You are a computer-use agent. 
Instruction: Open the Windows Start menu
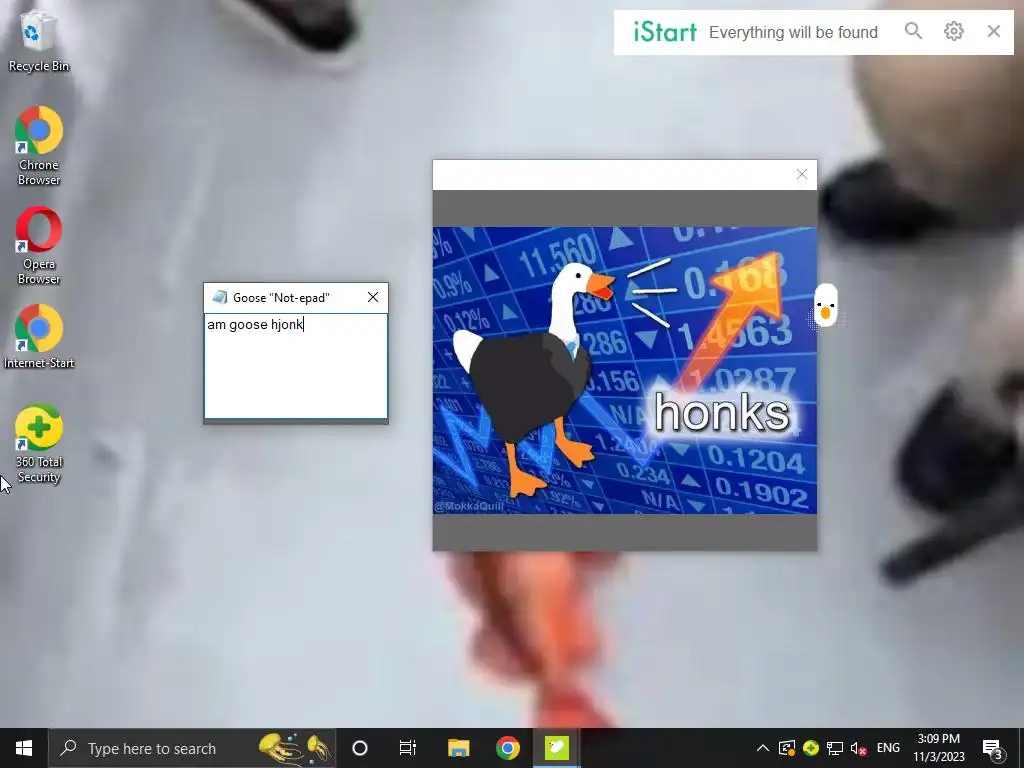(x=24, y=748)
